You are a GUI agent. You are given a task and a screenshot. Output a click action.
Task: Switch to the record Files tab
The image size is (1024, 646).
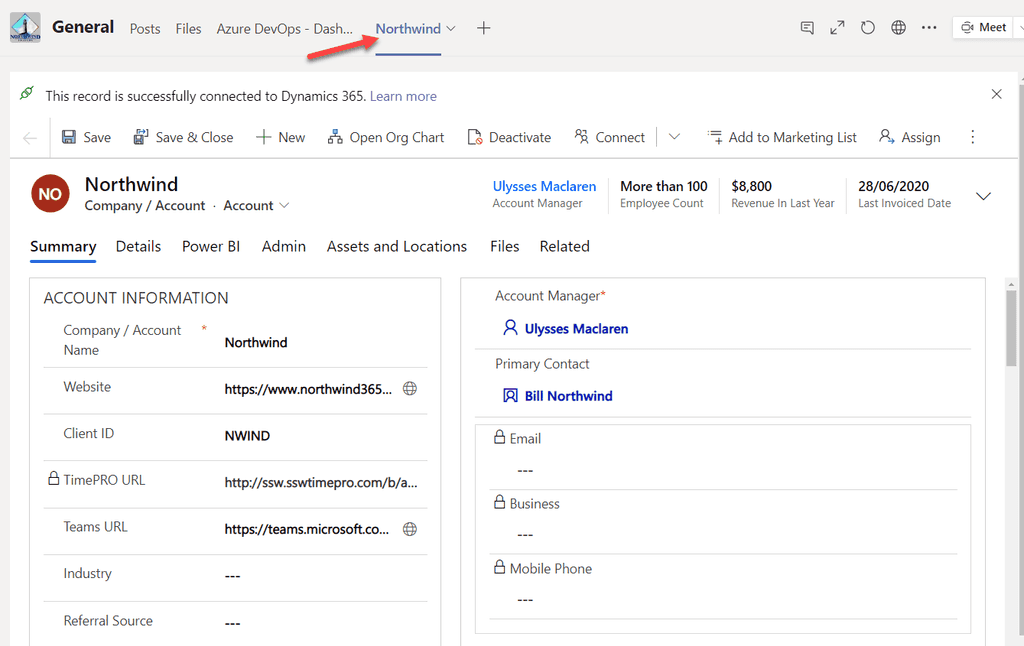coord(504,246)
